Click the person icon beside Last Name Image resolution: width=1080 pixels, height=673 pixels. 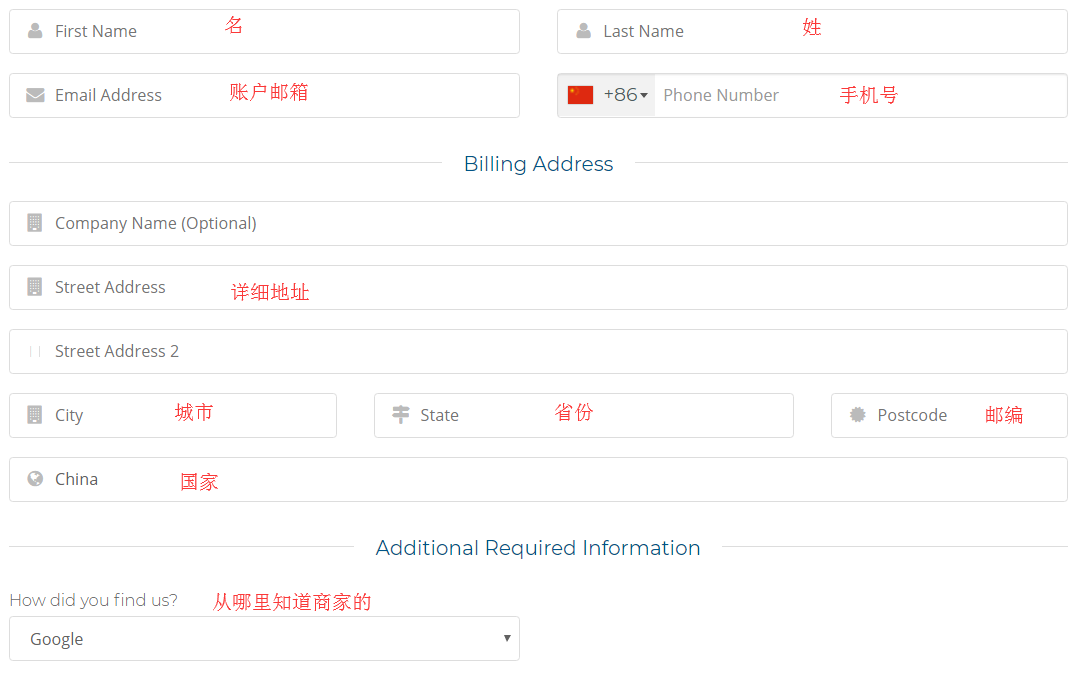(x=583, y=31)
